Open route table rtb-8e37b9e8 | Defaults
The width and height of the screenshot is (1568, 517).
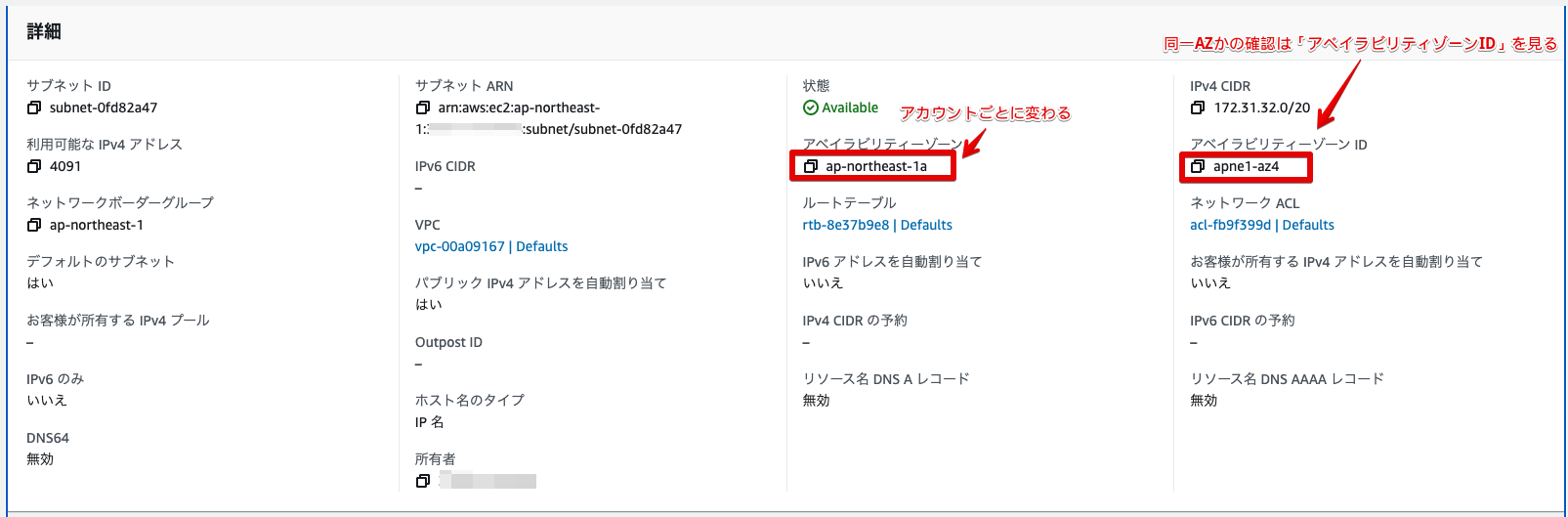[877, 225]
